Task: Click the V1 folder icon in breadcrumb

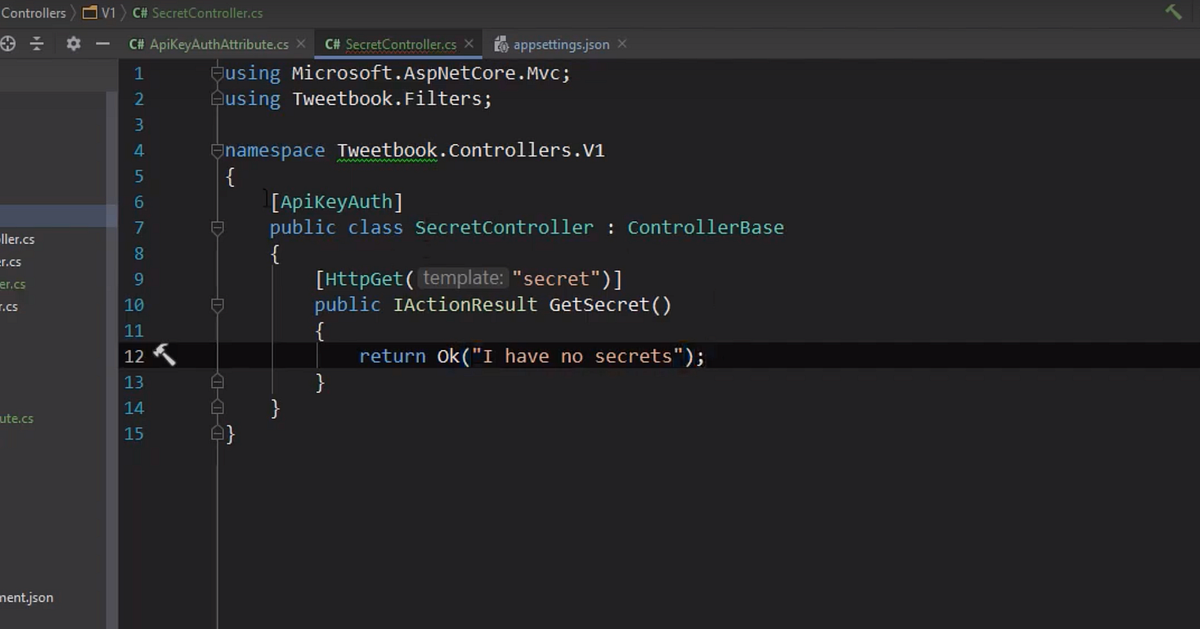Action: click(89, 13)
